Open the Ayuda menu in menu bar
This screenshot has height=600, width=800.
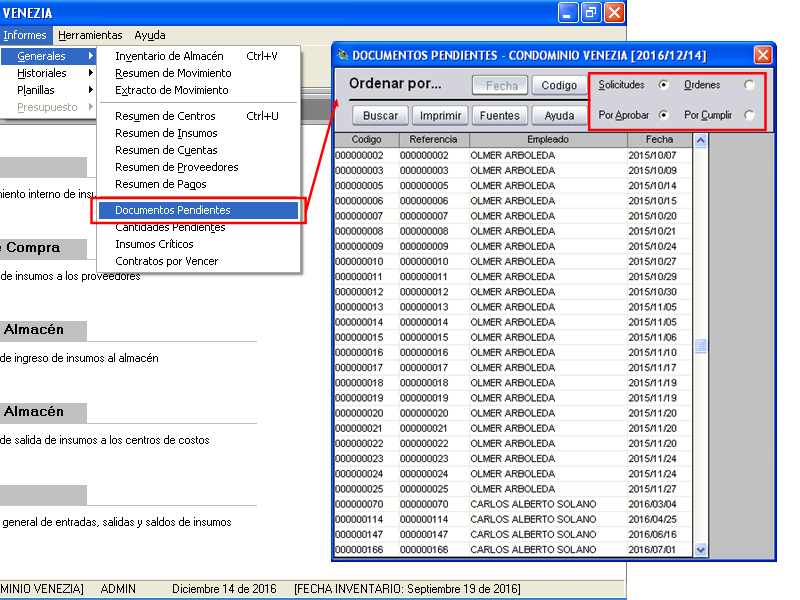(149, 35)
